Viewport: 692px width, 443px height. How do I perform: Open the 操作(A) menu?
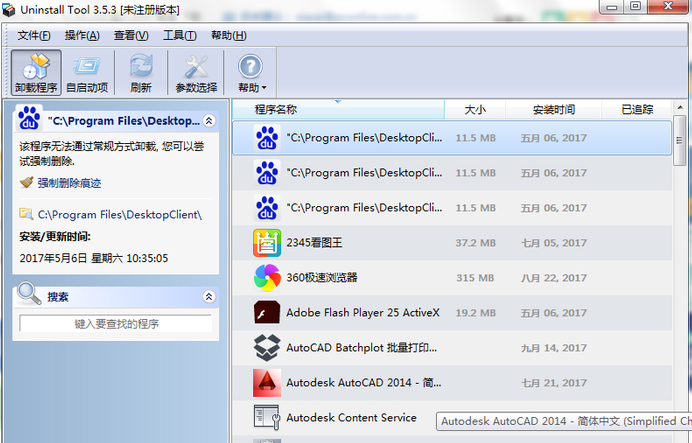click(82, 35)
